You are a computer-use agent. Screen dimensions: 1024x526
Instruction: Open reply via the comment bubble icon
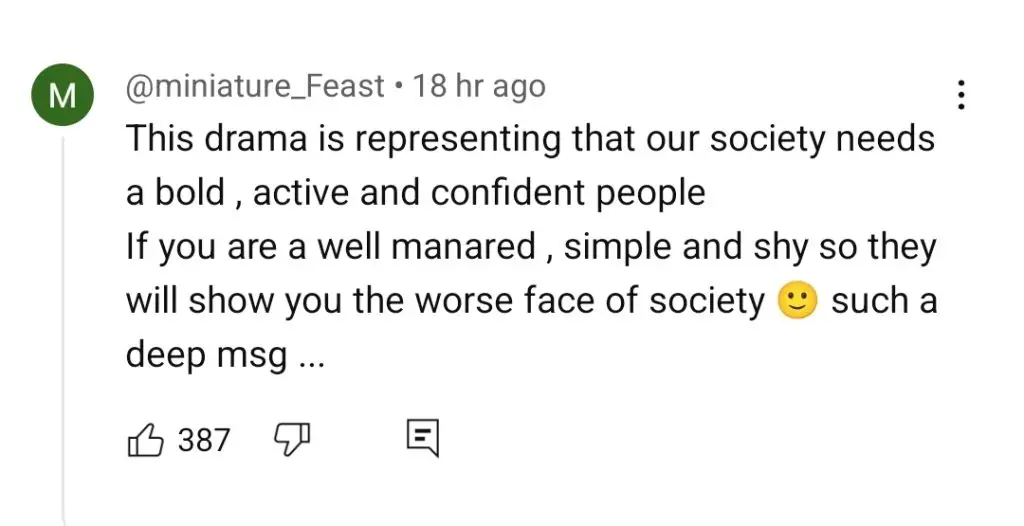[x=423, y=438]
